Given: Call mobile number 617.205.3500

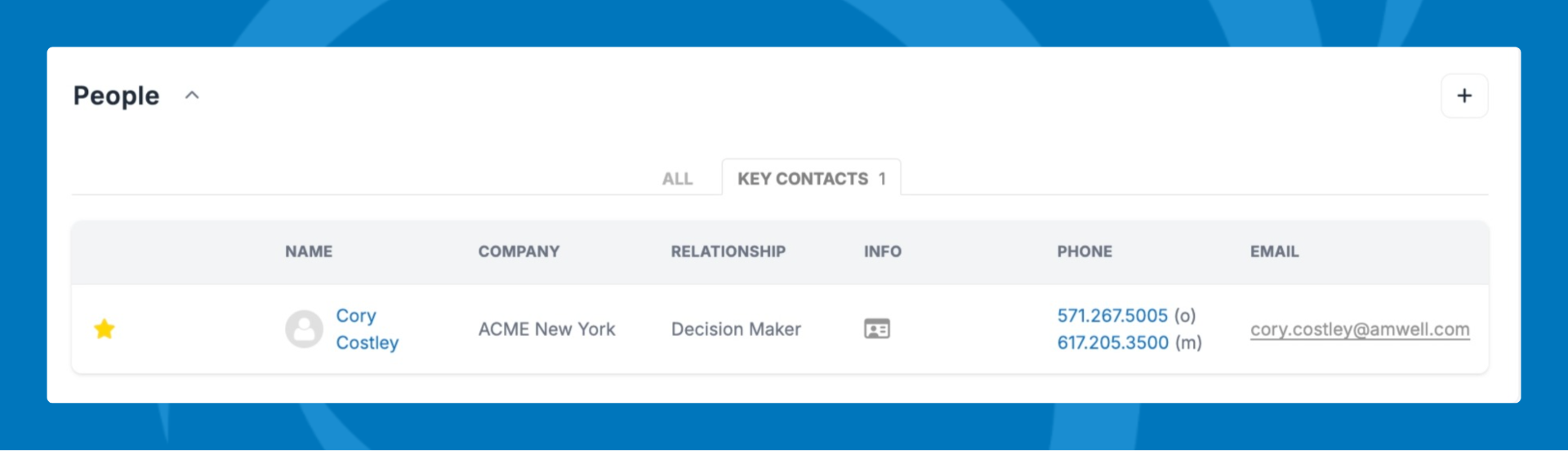Looking at the screenshot, I should tap(1113, 342).
